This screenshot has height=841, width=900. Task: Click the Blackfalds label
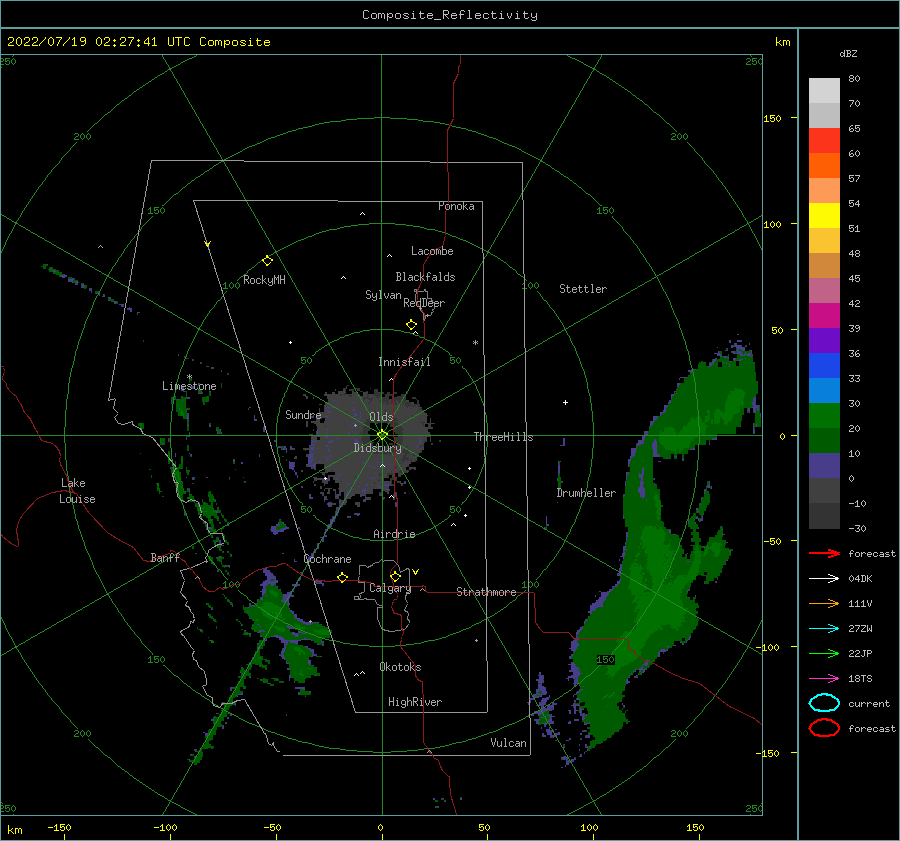tap(425, 277)
